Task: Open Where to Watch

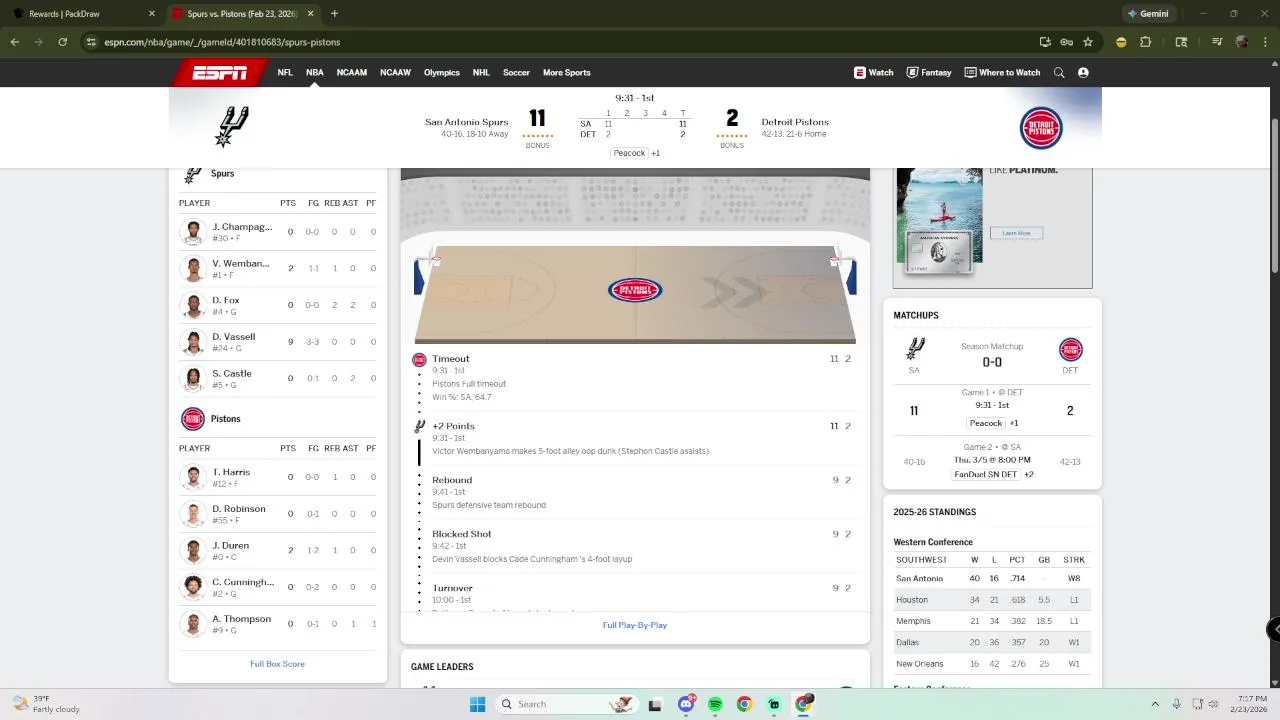Action: tap(1002, 73)
